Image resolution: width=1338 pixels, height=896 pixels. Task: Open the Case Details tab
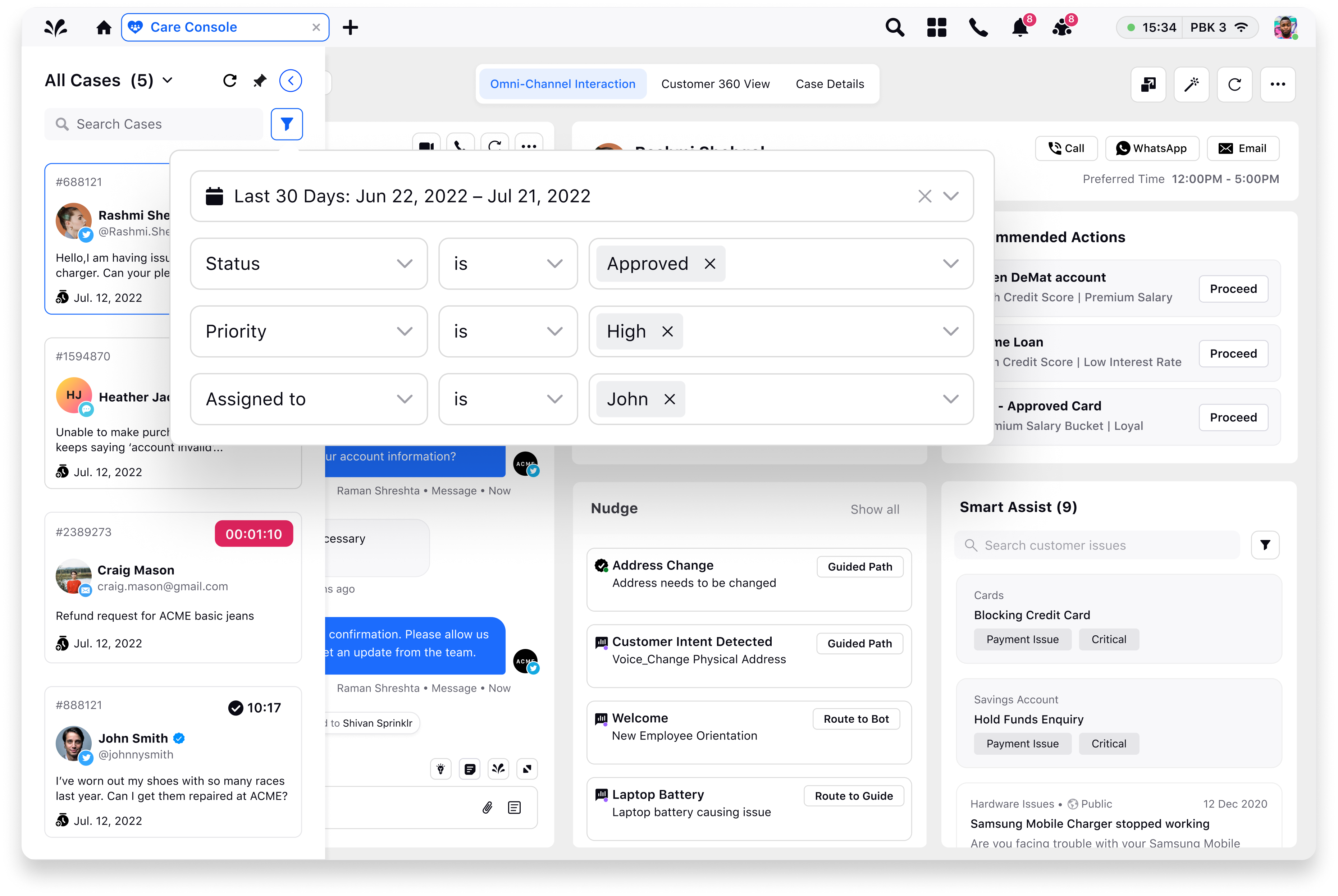pos(830,84)
